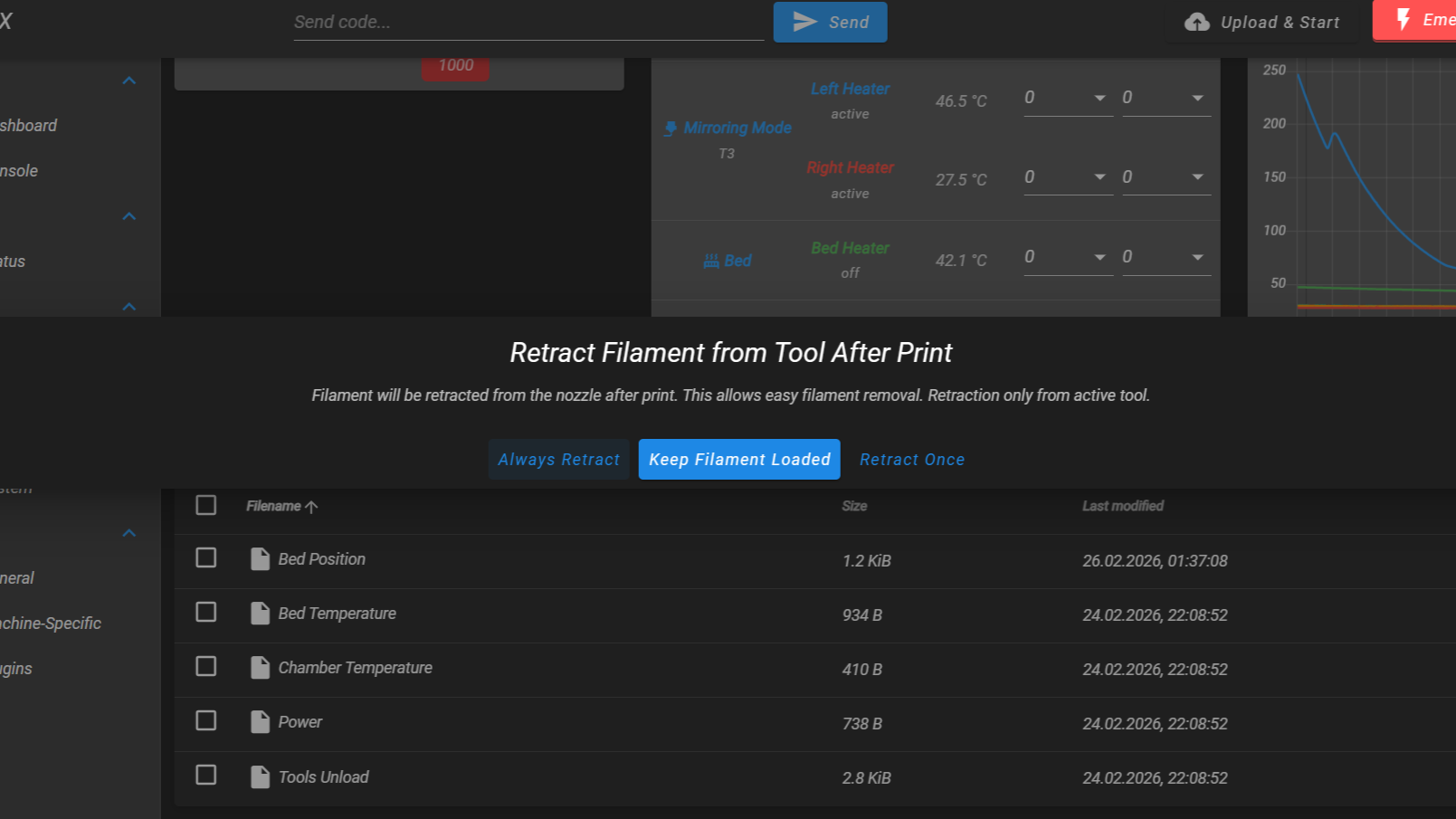The image size is (1456, 819).
Task: Click the Upload & Start cloud icon
Action: tap(1197, 22)
